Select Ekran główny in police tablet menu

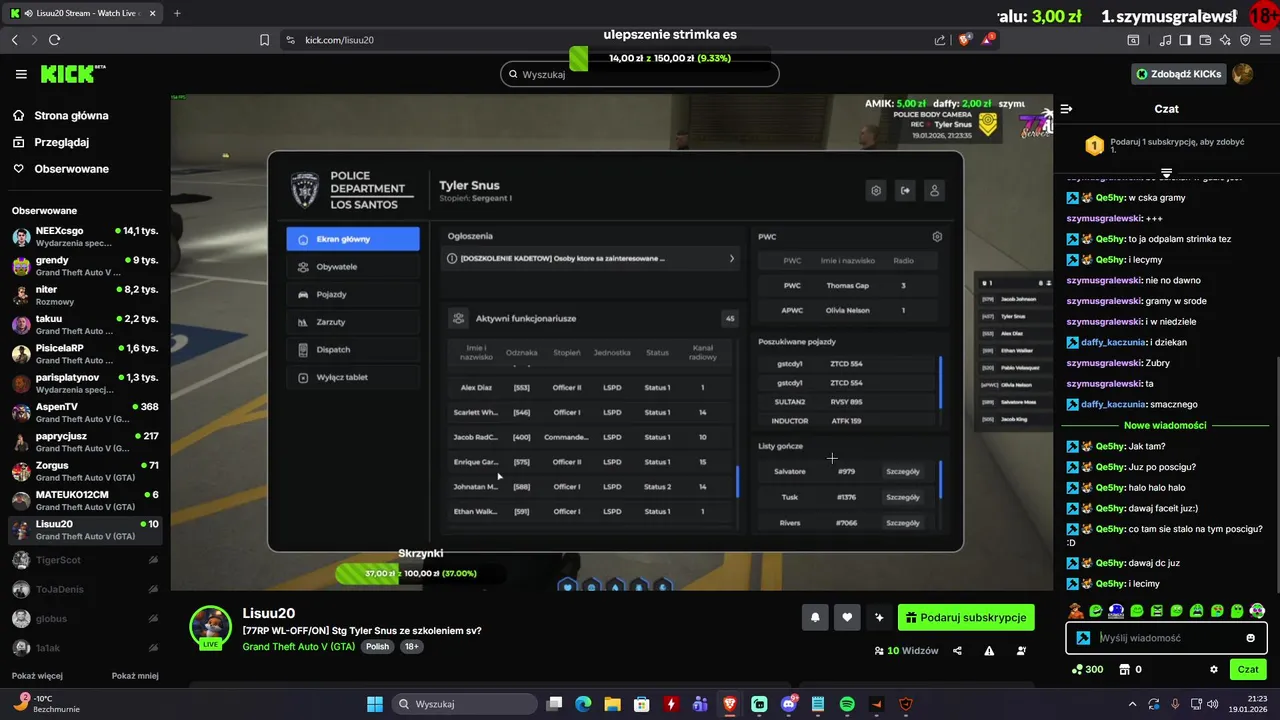(353, 239)
